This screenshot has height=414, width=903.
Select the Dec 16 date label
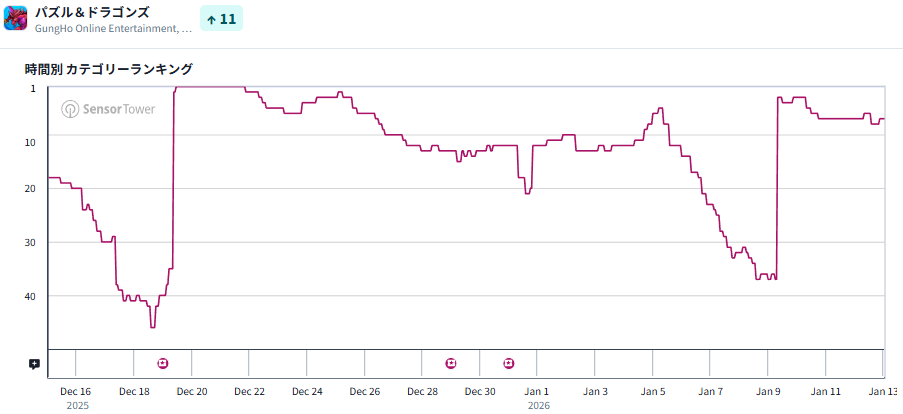point(76,392)
